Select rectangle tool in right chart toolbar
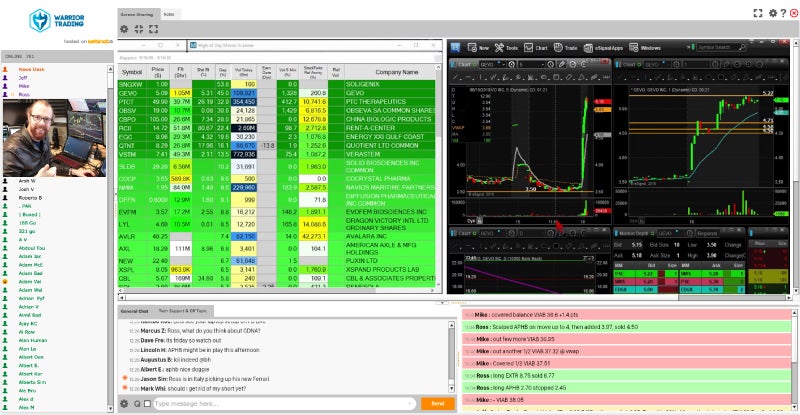800x415 pixels. point(720,77)
